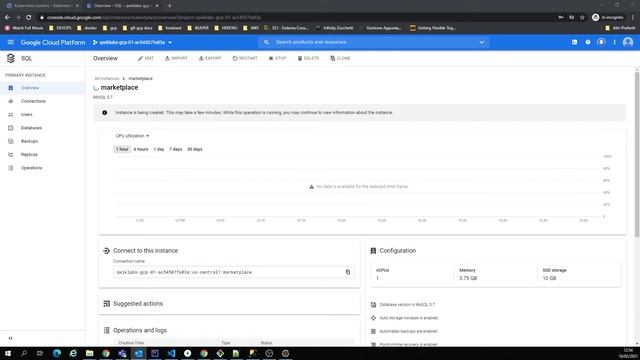Reload the page with browser refresh icon
Image resolution: width=640 pixels, height=360 pixels.
pos(29,18)
